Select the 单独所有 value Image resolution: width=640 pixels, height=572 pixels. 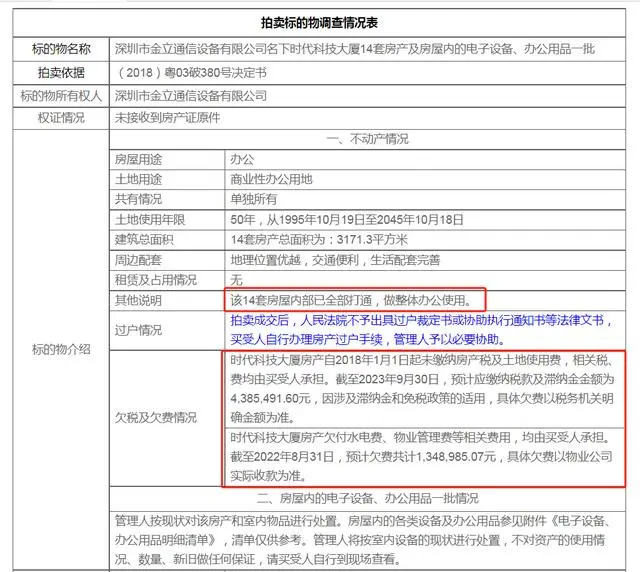pos(253,199)
